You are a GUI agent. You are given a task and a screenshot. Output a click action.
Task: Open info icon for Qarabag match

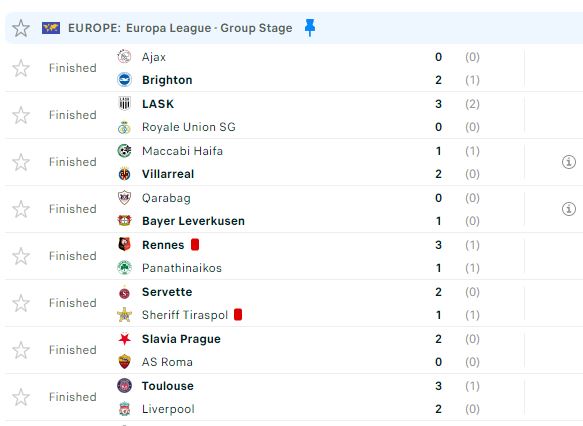[x=568, y=209]
